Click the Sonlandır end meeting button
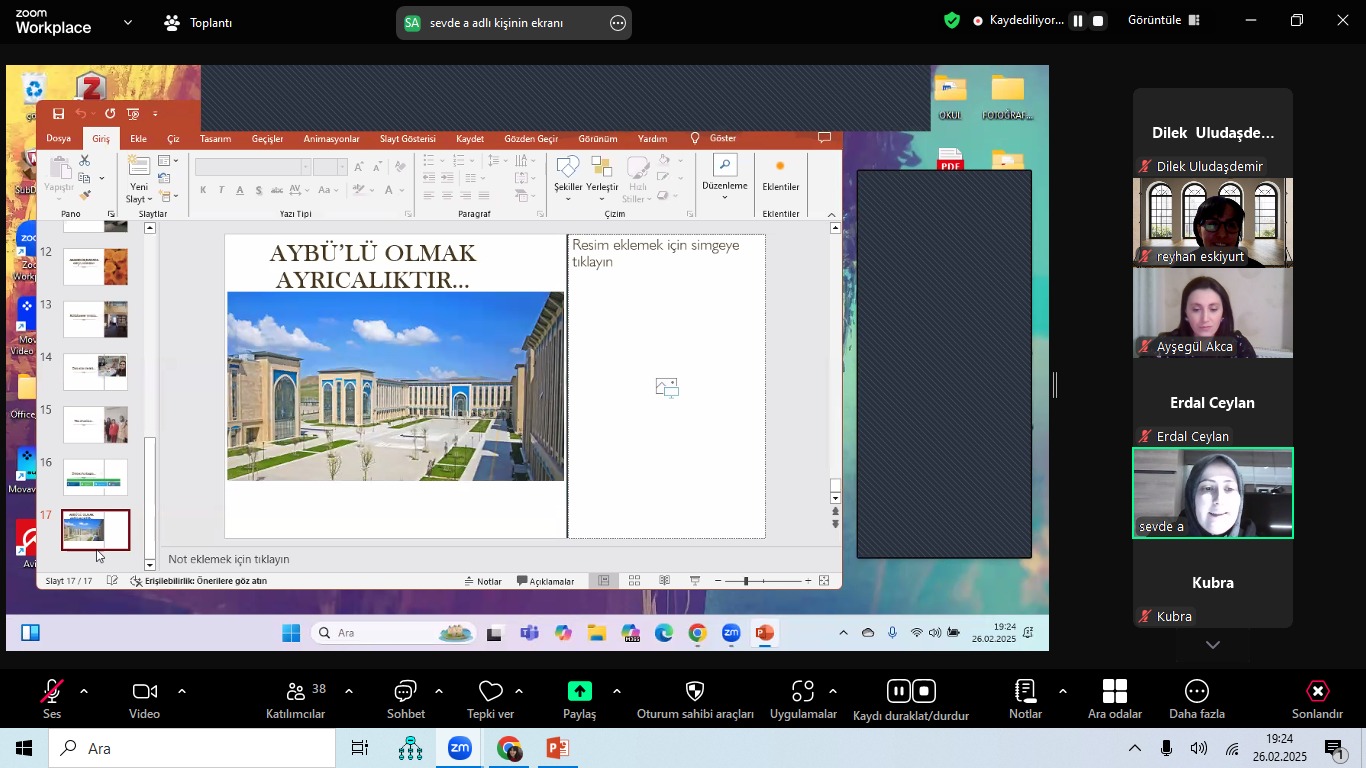This screenshot has width=1366, height=768. click(x=1317, y=700)
